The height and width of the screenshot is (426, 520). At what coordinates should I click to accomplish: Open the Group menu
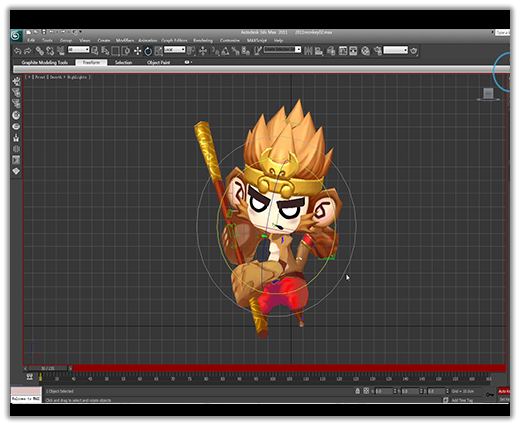point(66,40)
